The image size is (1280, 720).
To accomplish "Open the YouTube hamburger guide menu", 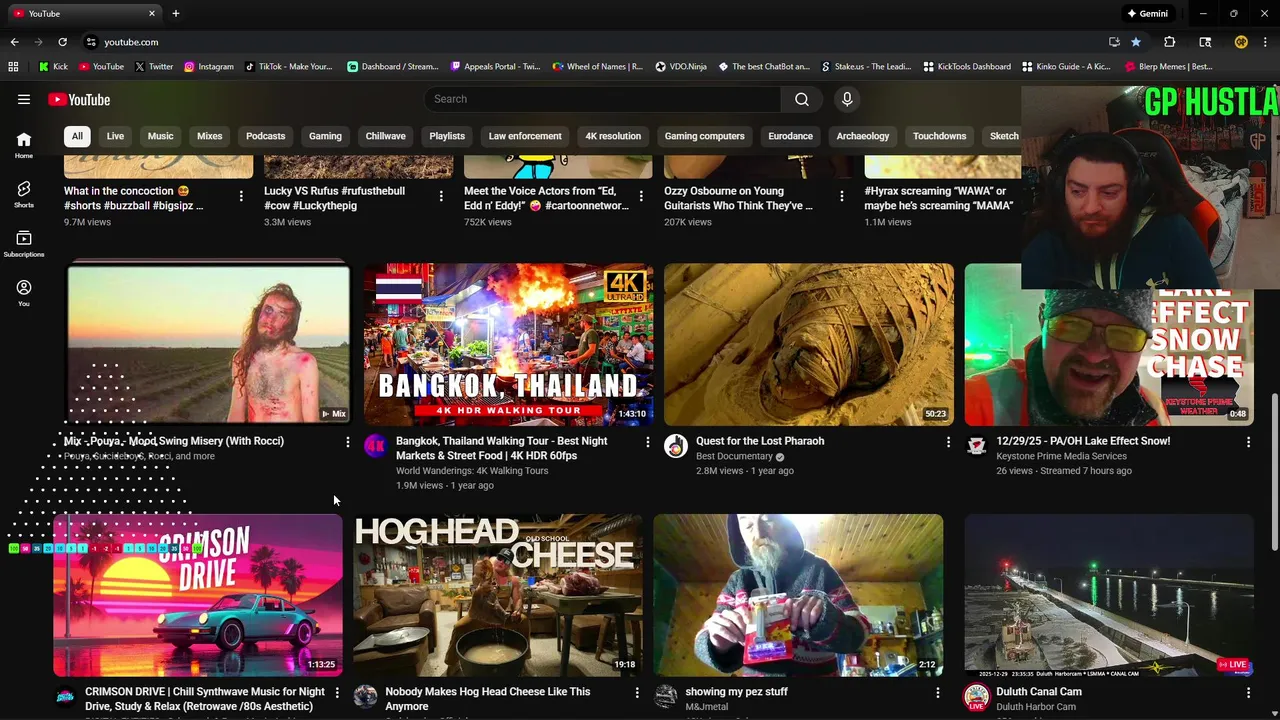I will point(24,99).
